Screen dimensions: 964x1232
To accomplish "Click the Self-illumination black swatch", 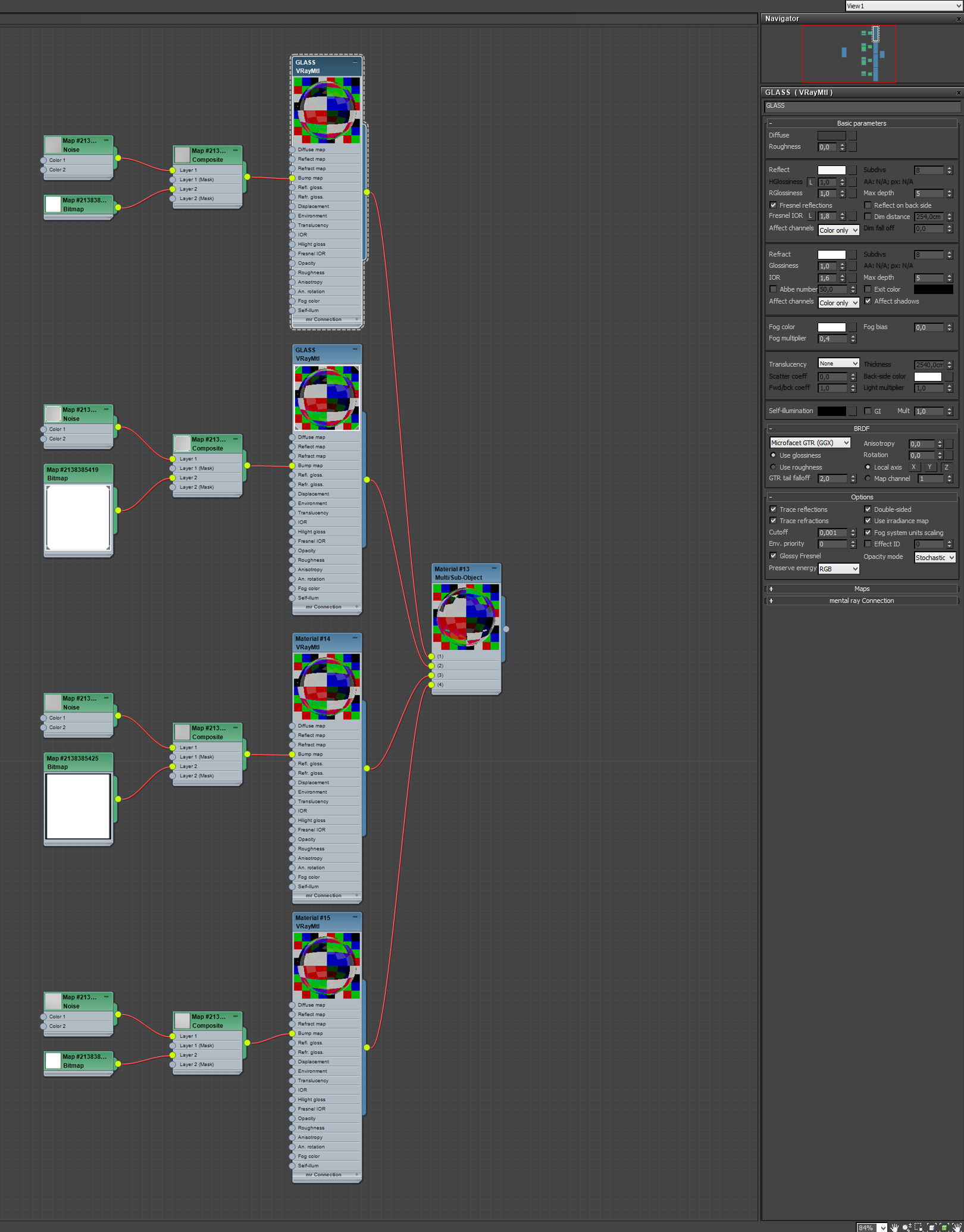I will (832, 411).
